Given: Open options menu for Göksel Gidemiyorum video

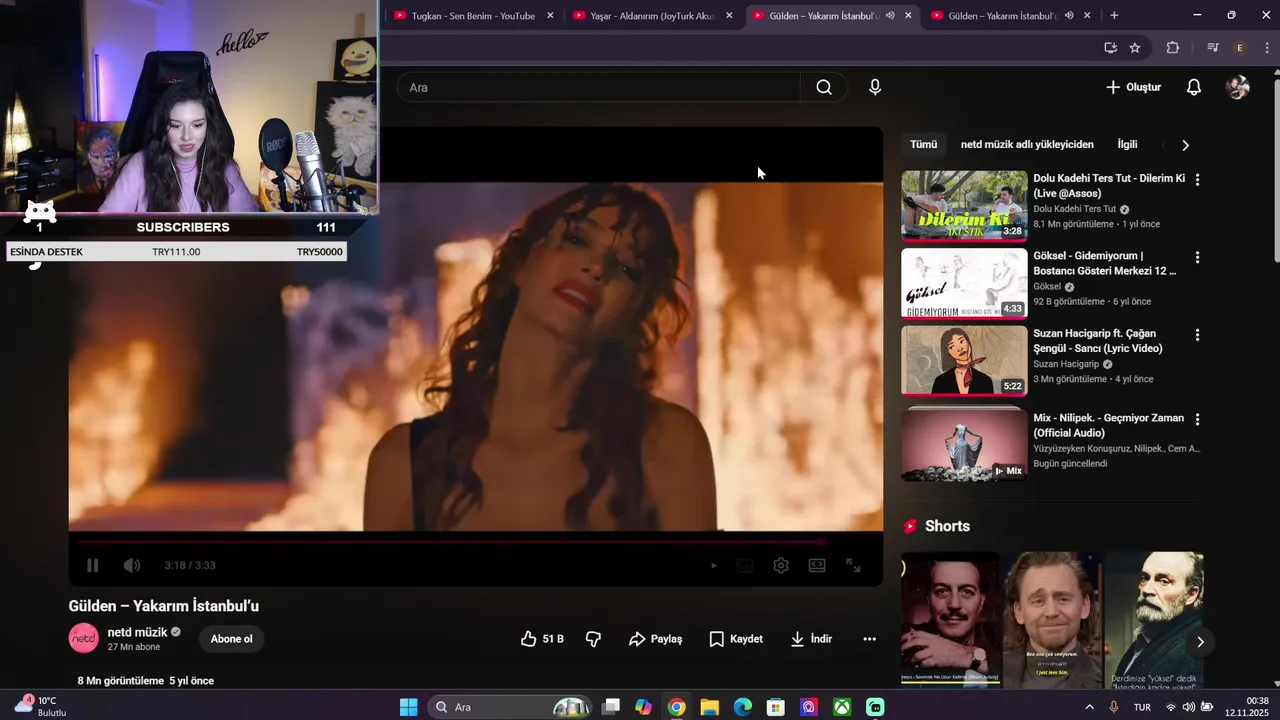Looking at the screenshot, I should coord(1197,257).
